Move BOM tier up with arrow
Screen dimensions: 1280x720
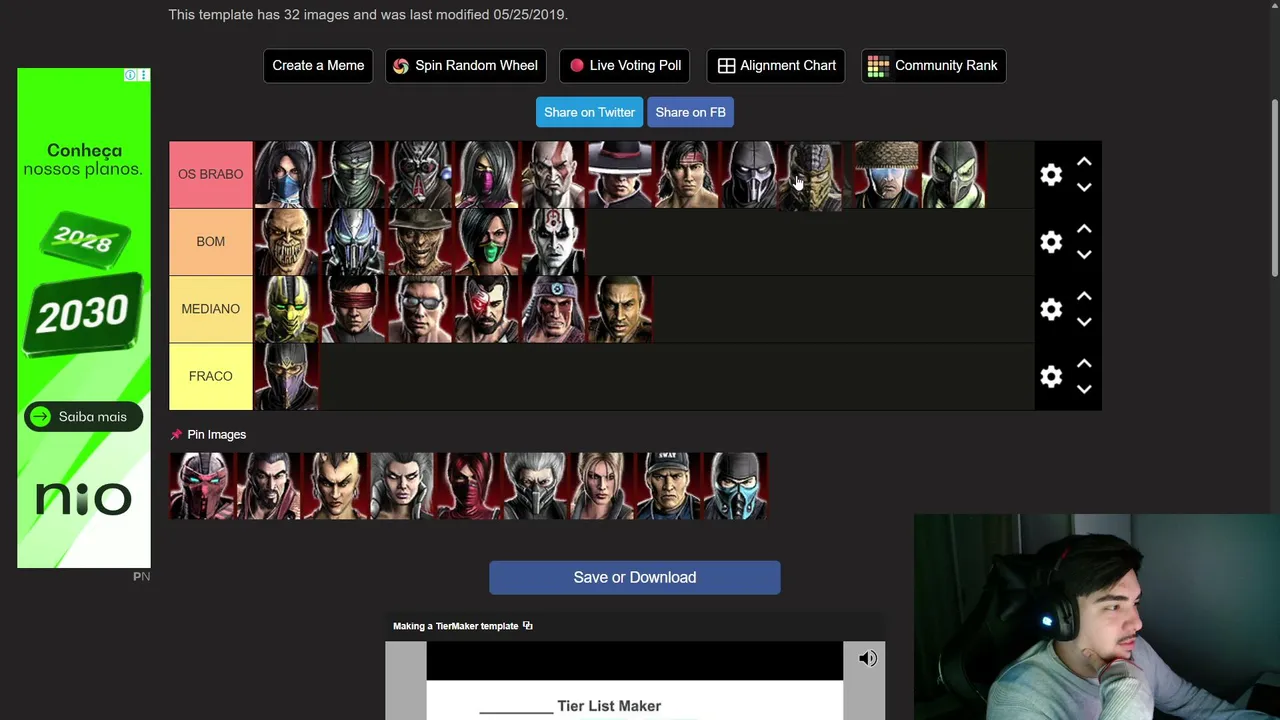click(1084, 229)
